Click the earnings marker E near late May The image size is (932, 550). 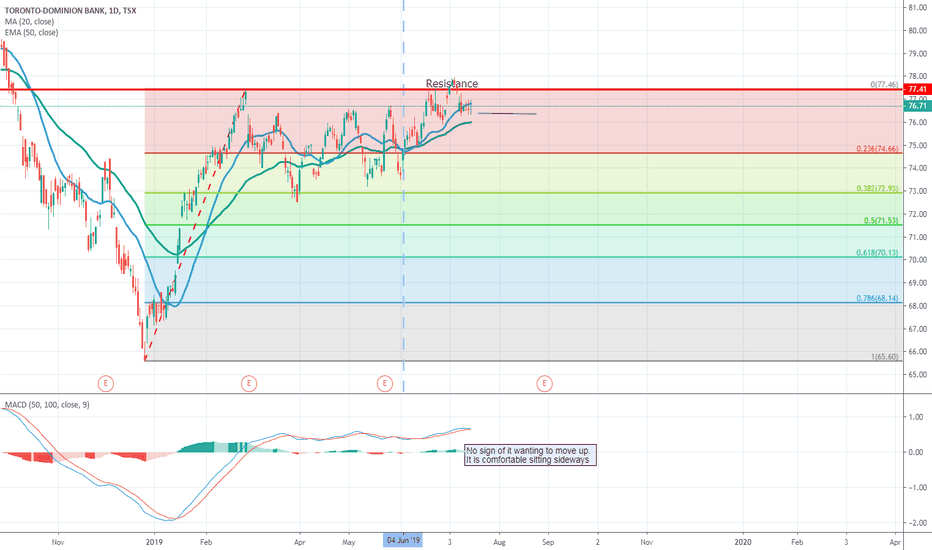tap(385, 384)
